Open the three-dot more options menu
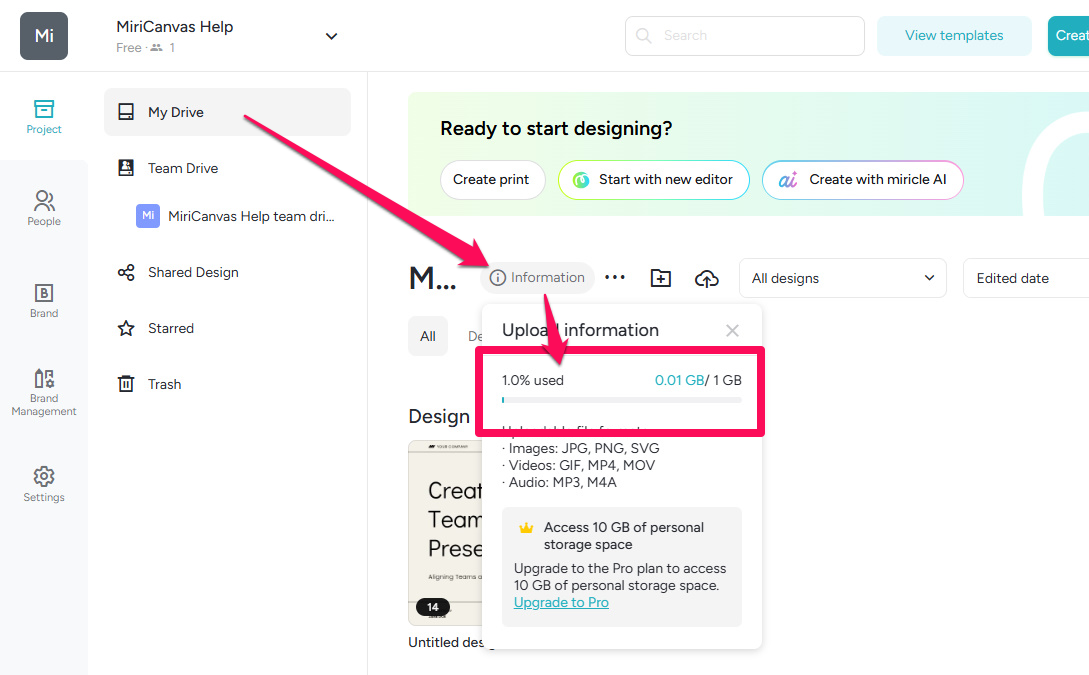The width and height of the screenshot is (1089, 675). (615, 278)
